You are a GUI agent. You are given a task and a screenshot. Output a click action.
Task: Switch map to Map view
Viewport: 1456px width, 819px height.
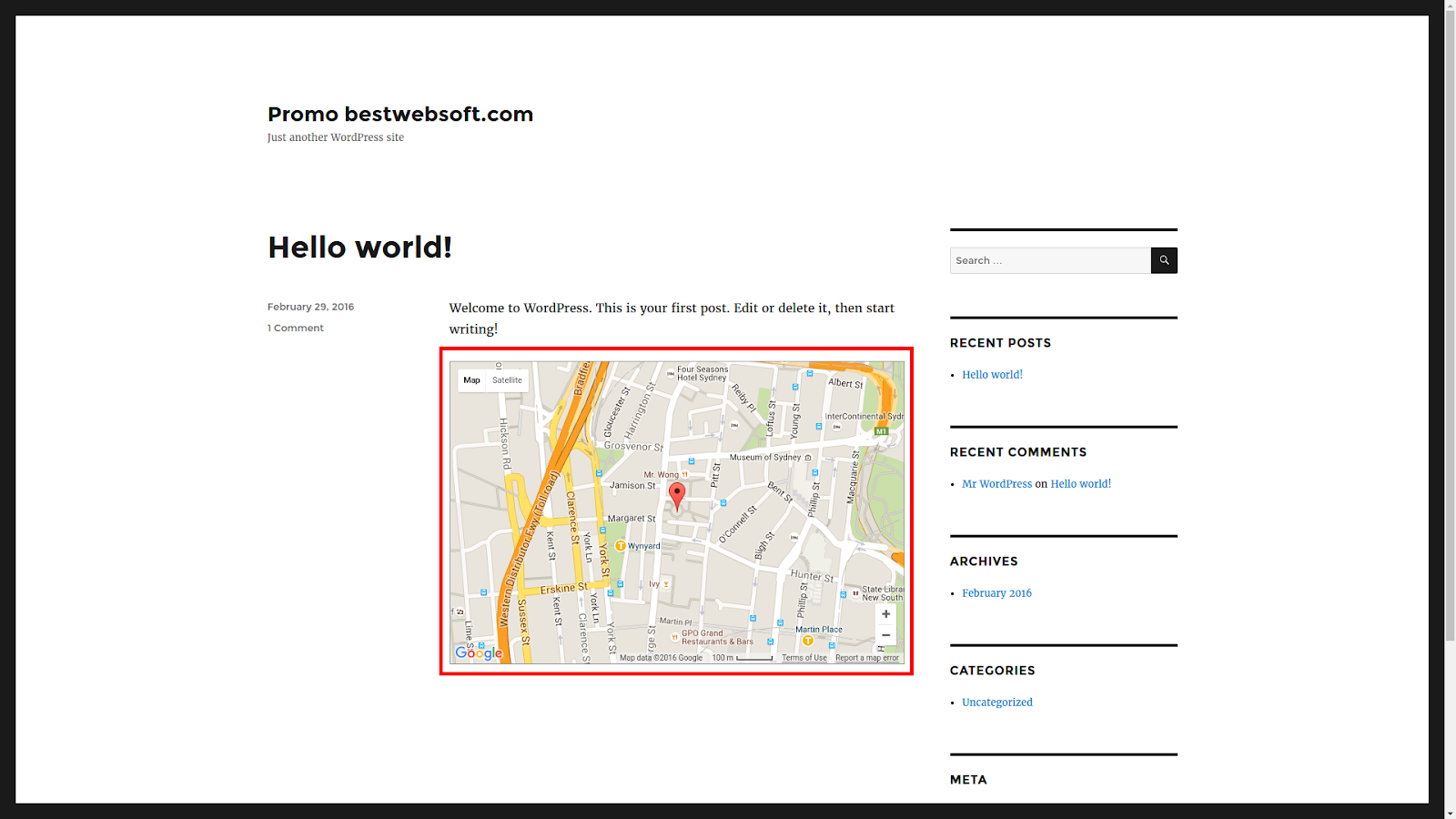click(x=471, y=380)
